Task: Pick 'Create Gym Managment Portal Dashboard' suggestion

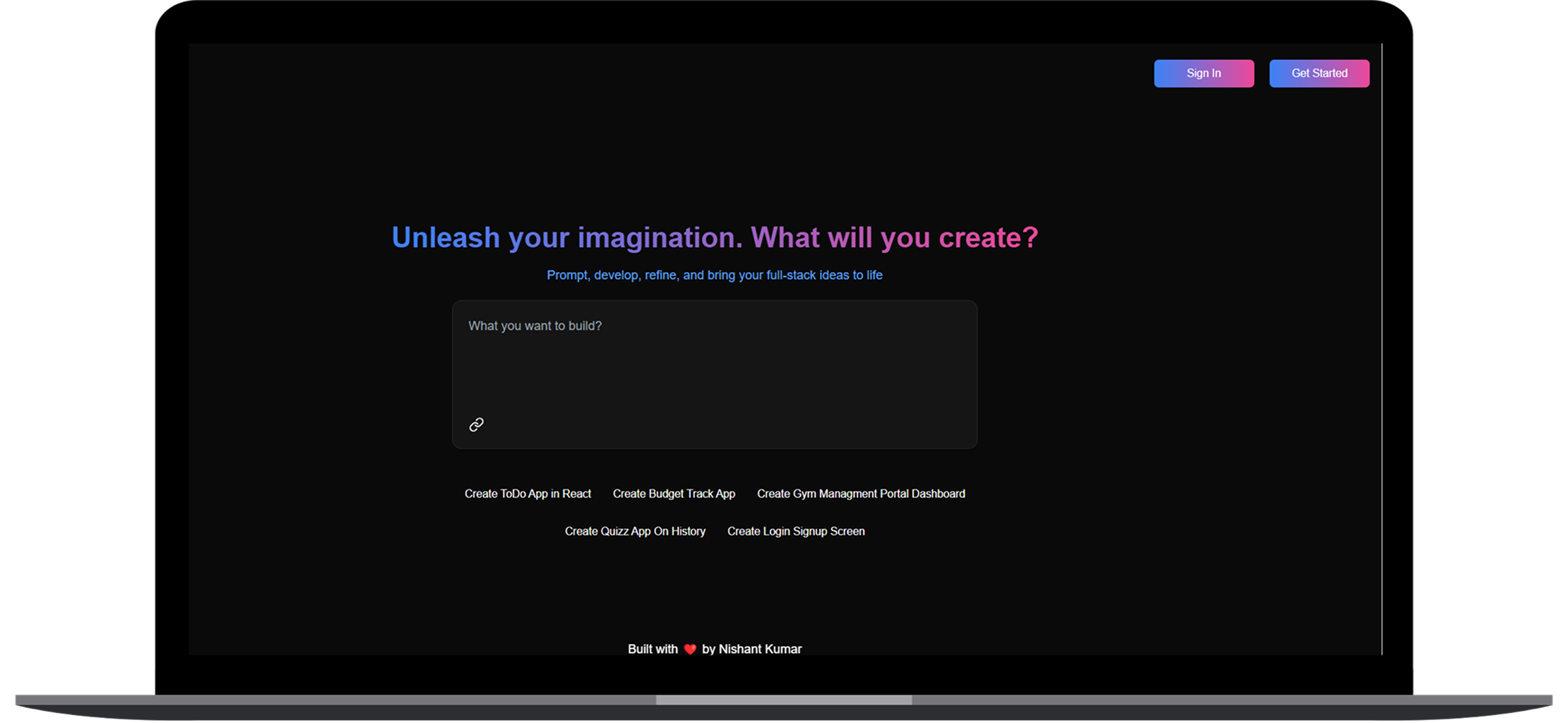Action: pos(860,494)
